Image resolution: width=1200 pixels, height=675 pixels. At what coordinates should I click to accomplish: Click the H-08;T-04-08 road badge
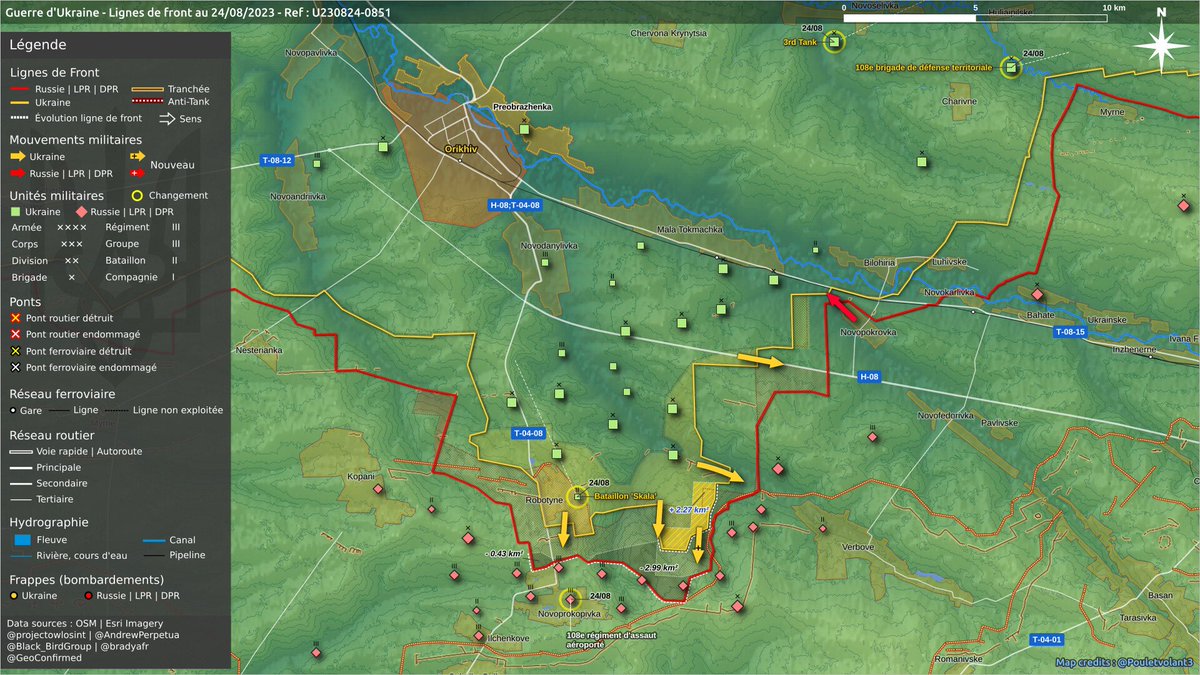pos(515,205)
